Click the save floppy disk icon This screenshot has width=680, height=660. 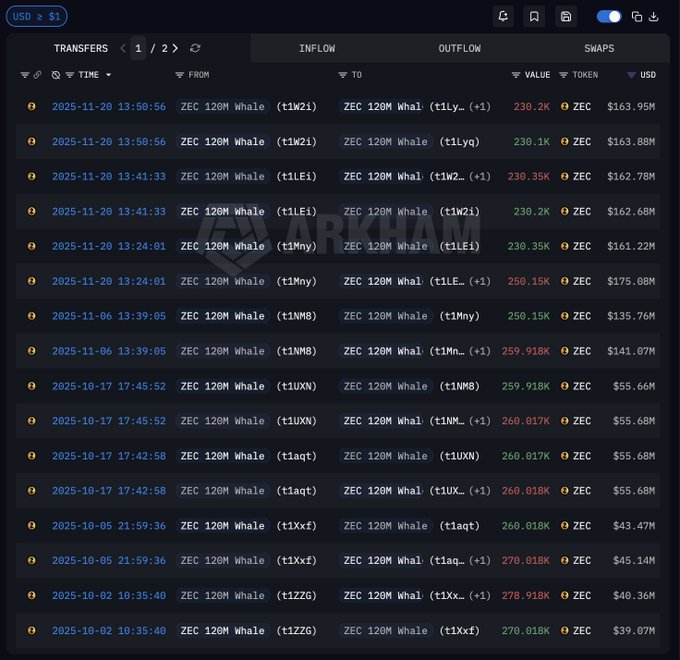pyautogui.click(x=566, y=16)
